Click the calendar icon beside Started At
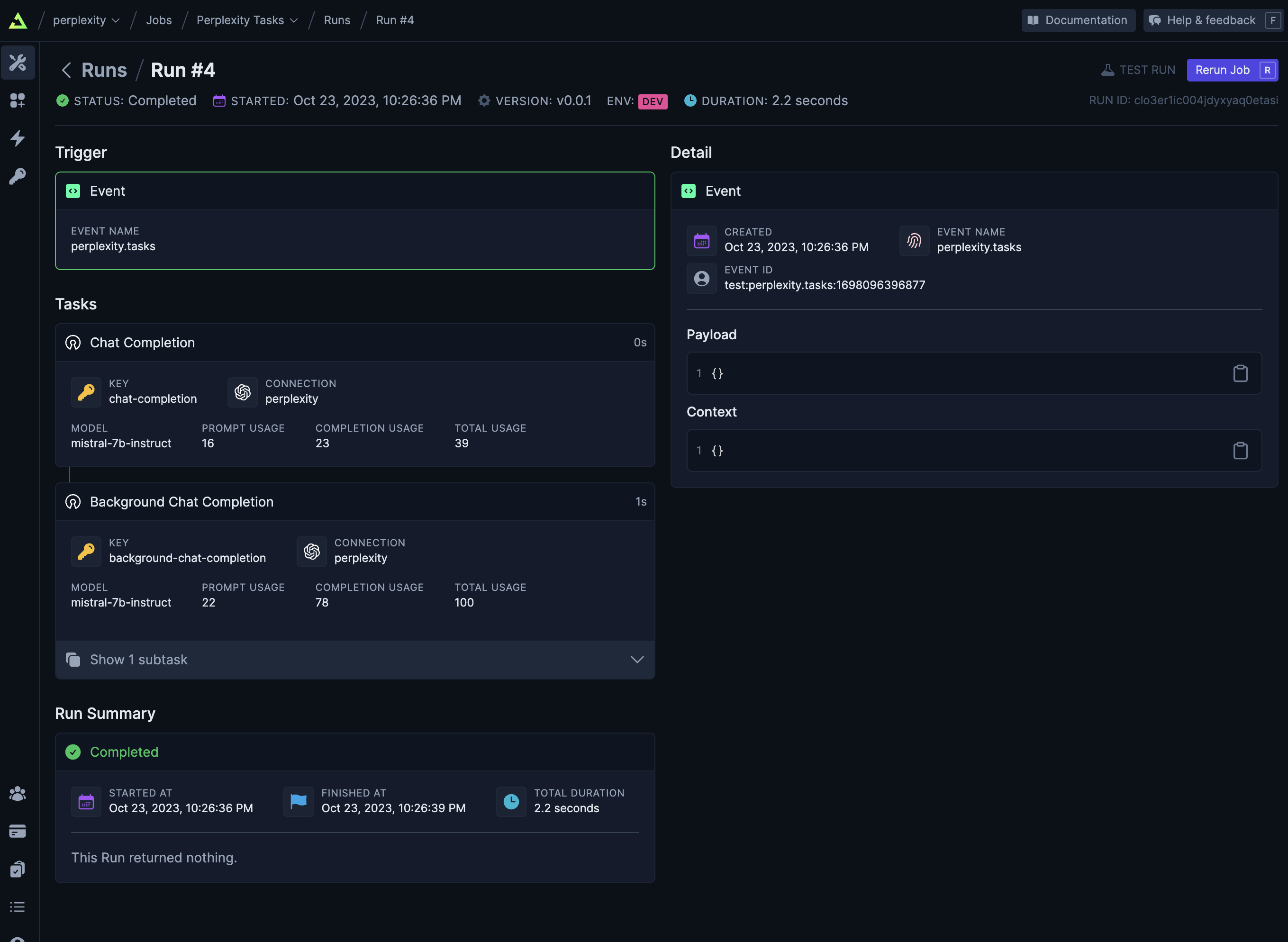Screen dimensions: 1288x942 pos(86,802)
